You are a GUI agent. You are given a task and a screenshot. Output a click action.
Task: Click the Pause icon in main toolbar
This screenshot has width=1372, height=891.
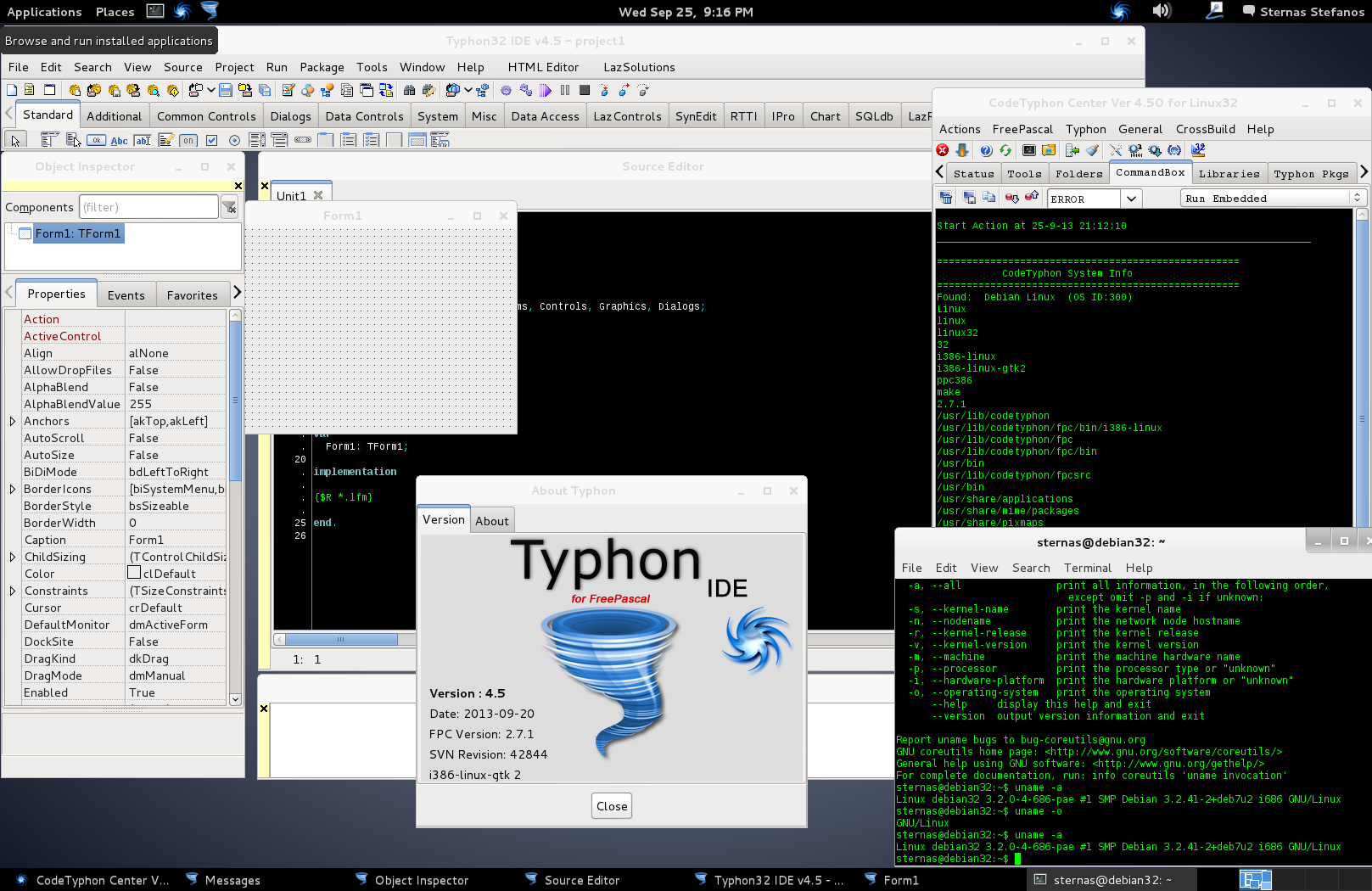(565, 90)
